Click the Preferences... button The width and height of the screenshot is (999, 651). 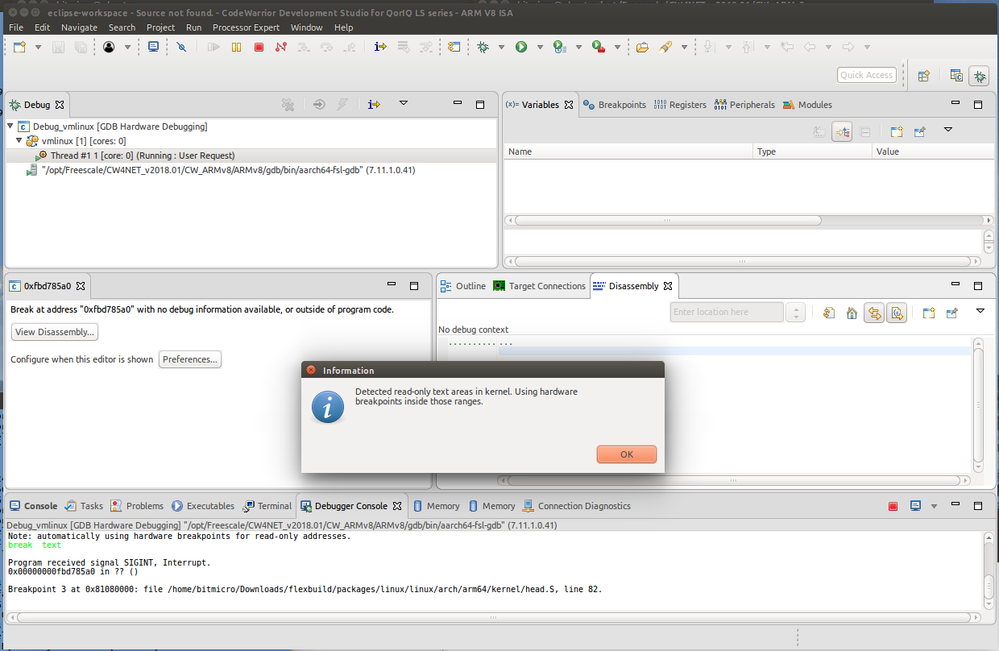(190, 359)
